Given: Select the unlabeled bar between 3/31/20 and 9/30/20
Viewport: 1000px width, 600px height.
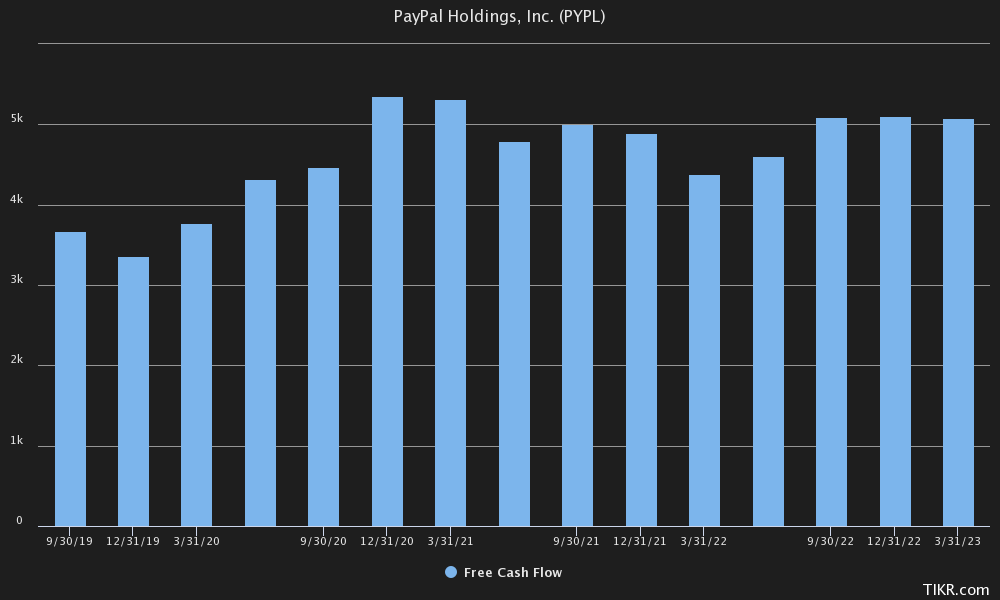Looking at the screenshot, I should 260,353.
